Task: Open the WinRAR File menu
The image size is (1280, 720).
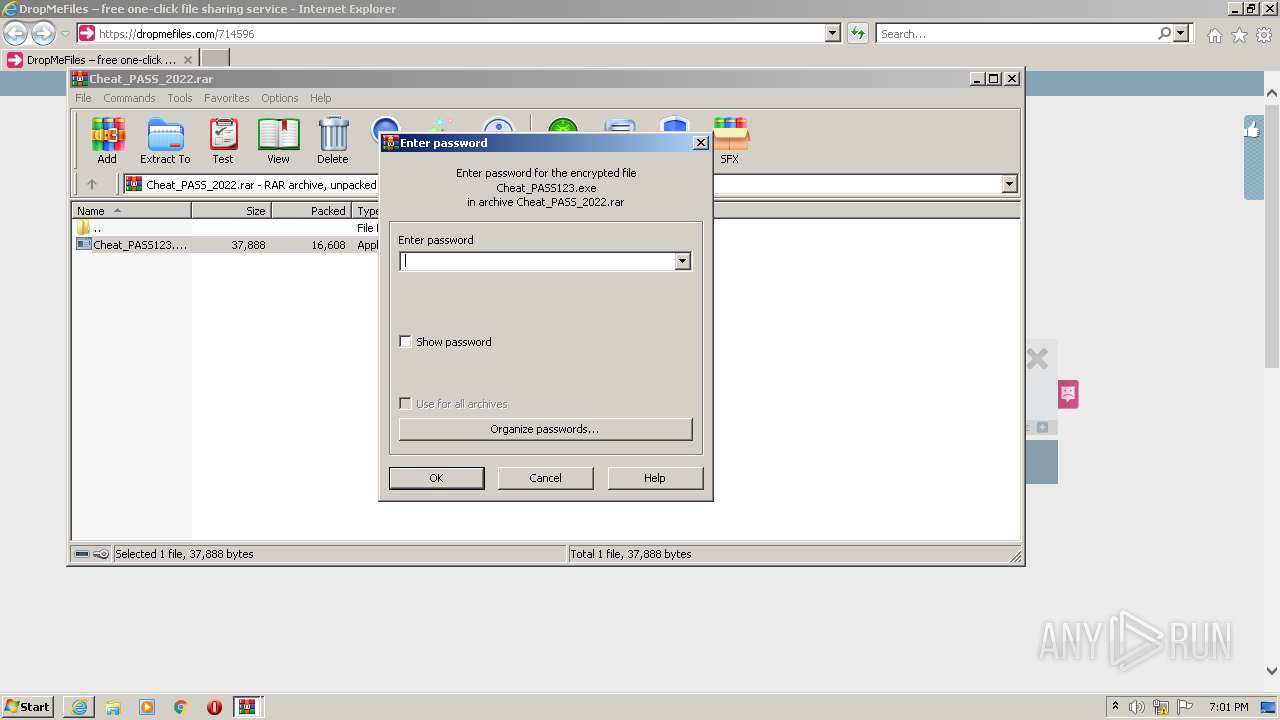Action: point(83,98)
